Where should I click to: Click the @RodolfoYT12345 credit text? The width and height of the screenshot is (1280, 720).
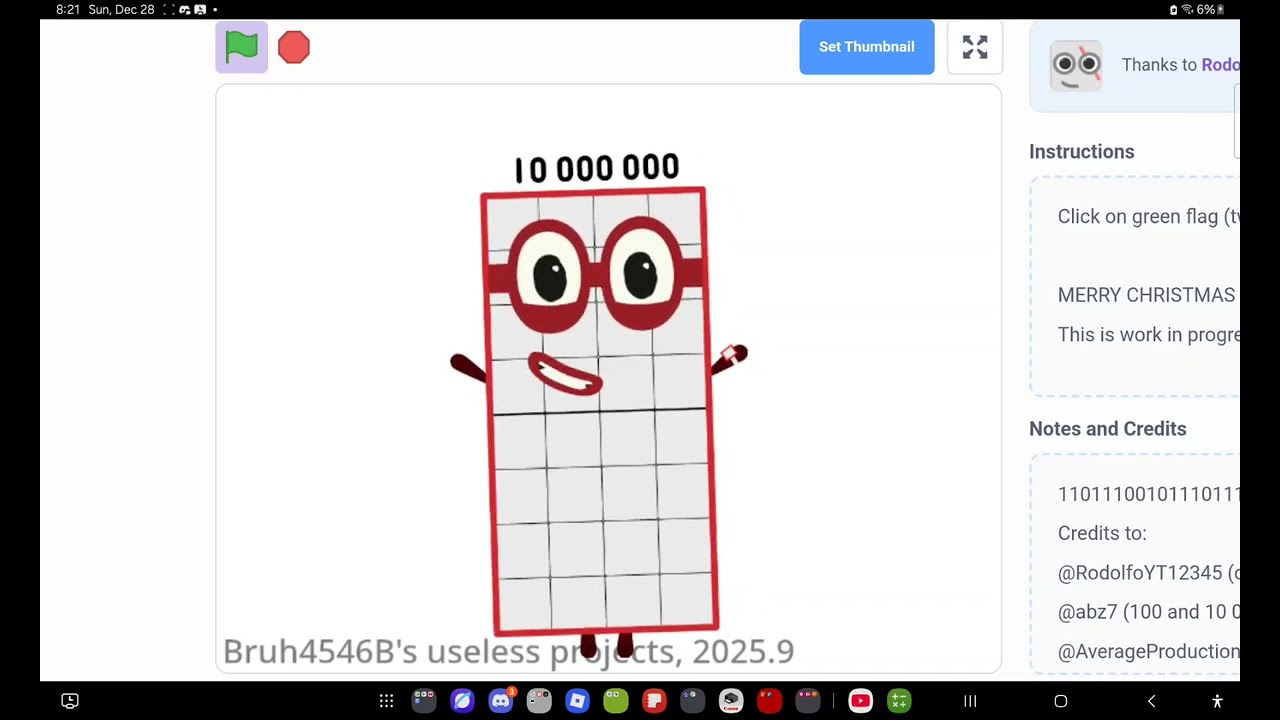(1148, 573)
